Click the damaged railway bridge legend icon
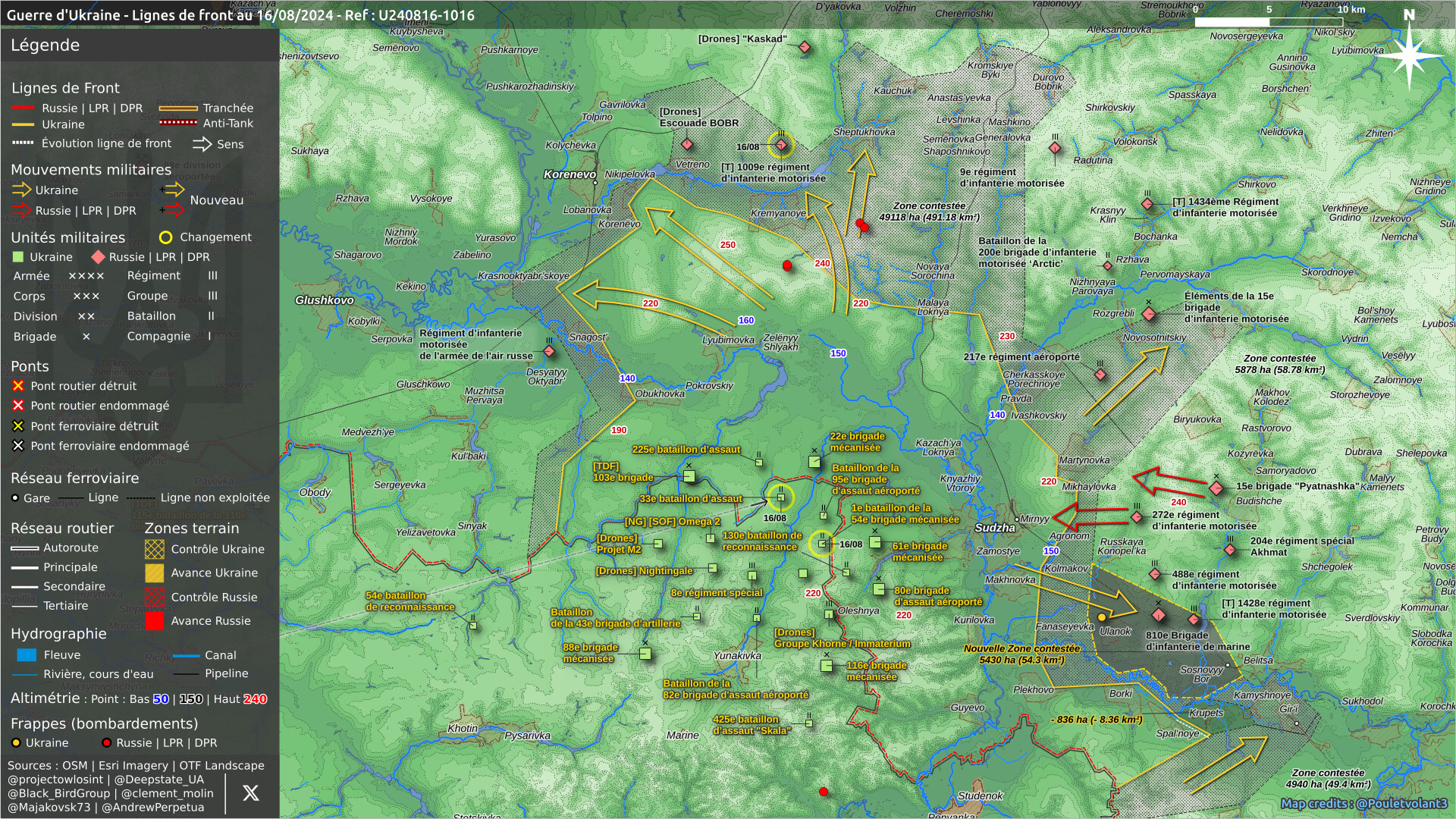The width and height of the screenshot is (1456, 819). (18, 446)
